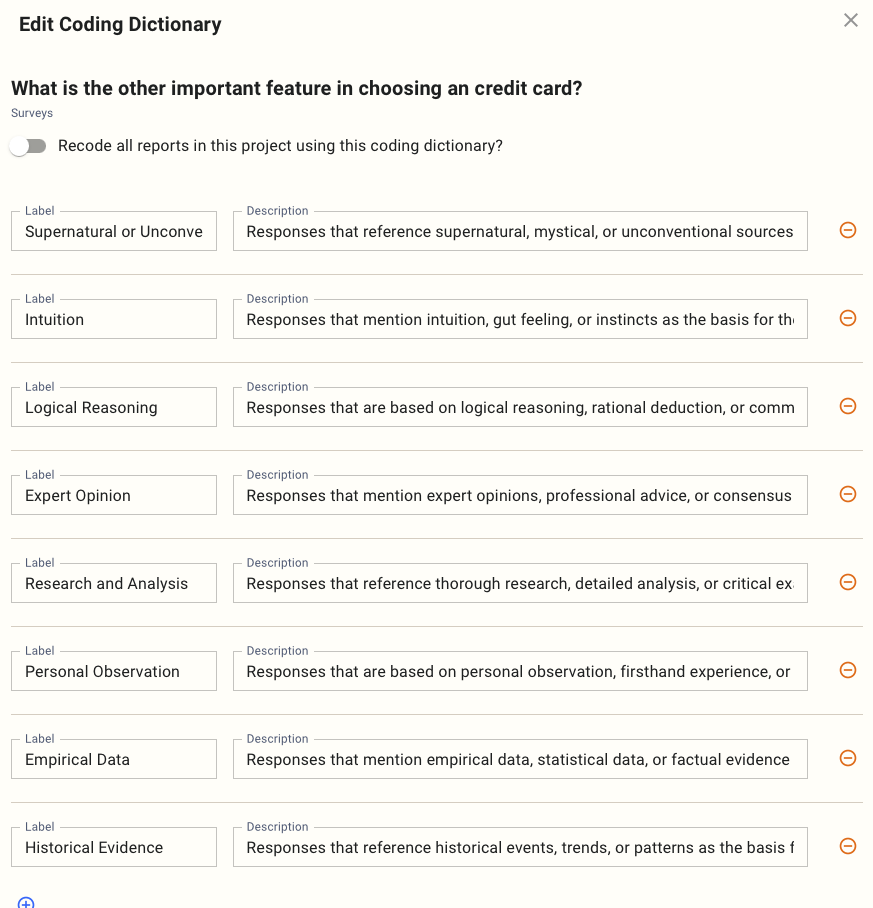Remove the Empirical Data code row
Viewport: 873px width, 908px height.
tap(847, 758)
